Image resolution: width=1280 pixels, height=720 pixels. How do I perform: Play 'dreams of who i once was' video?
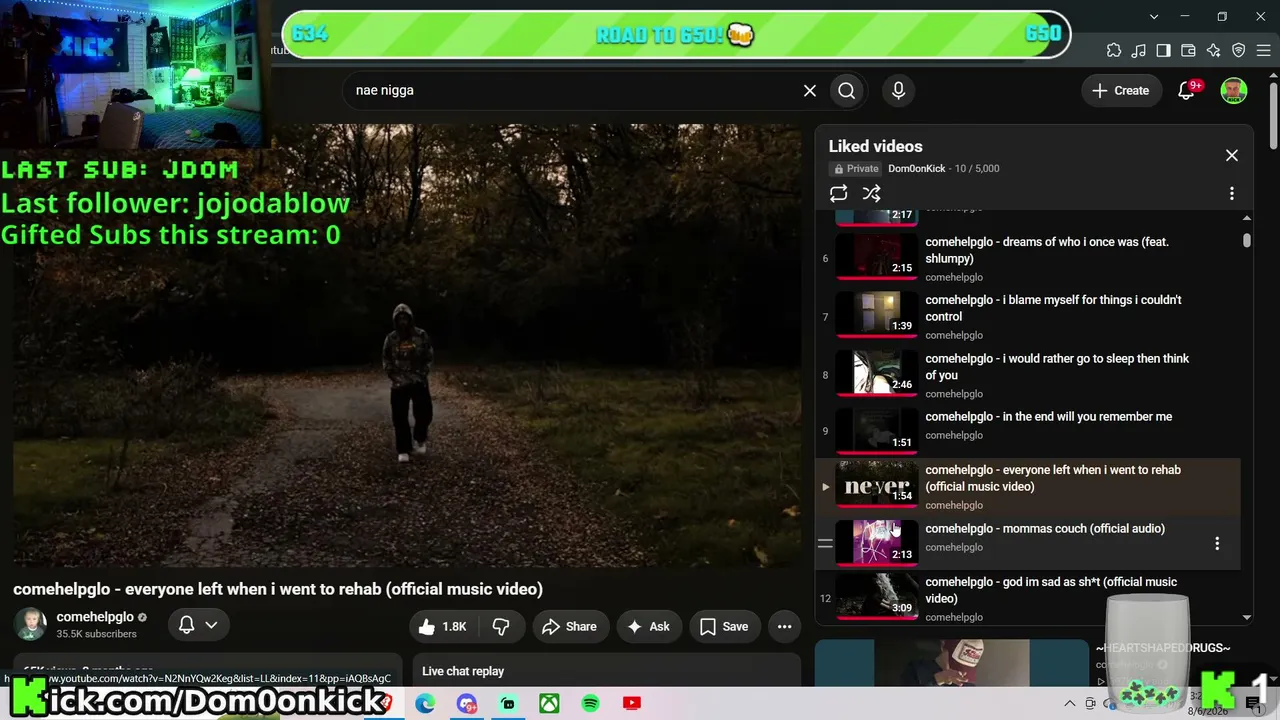click(x=1047, y=250)
